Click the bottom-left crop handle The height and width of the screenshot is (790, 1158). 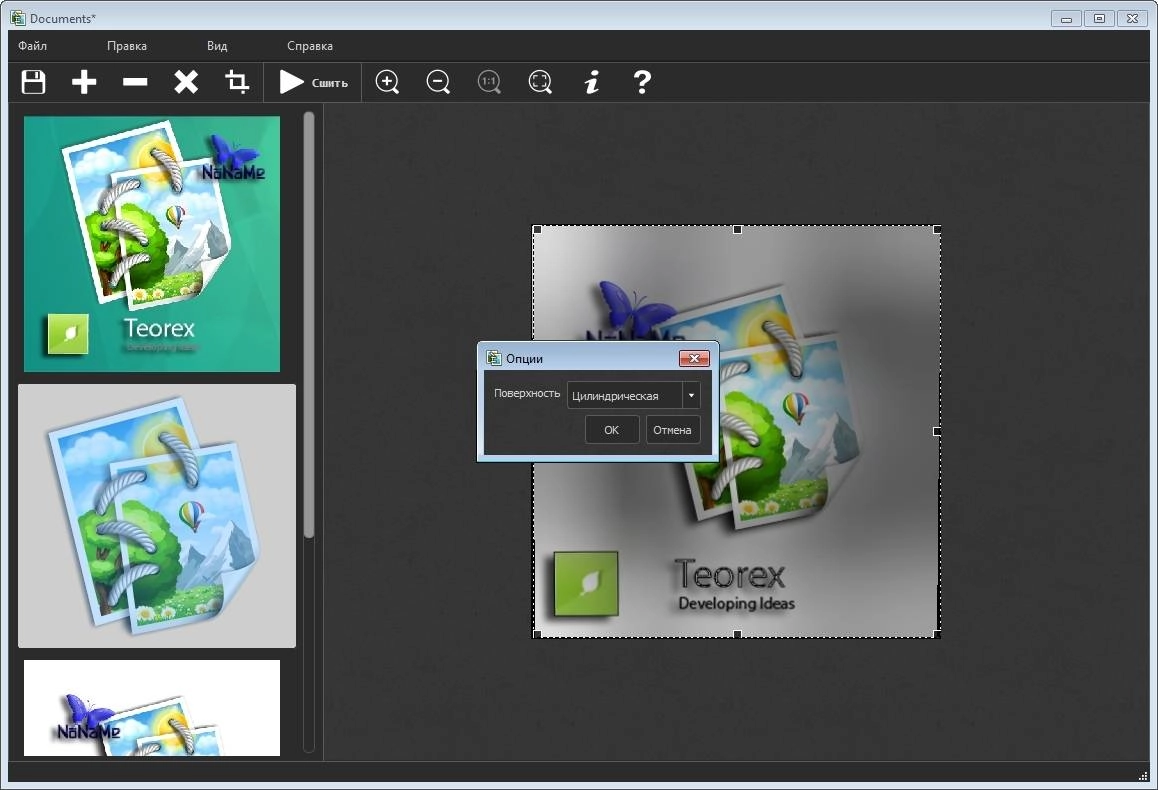538,634
